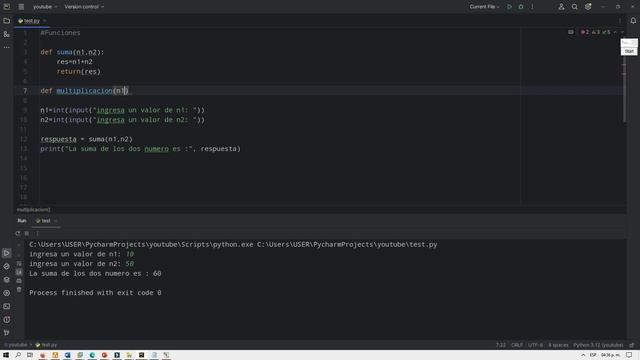This screenshot has width=640, height=360.
Task: Change 4 spaces indent setting
Action: coord(558,345)
